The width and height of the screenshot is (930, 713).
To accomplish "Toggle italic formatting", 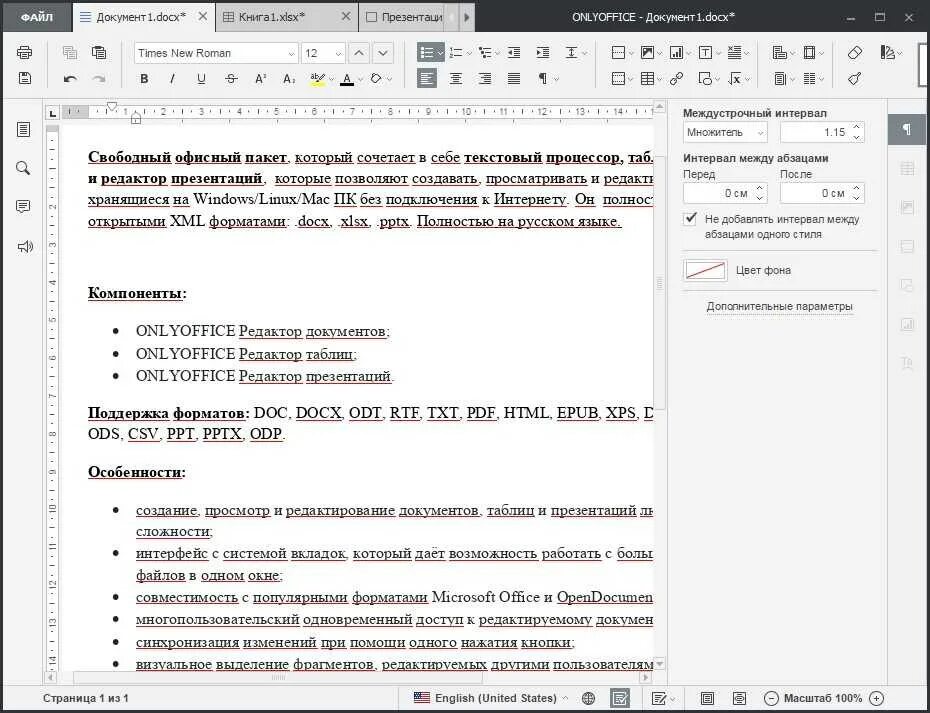I will tap(173, 78).
